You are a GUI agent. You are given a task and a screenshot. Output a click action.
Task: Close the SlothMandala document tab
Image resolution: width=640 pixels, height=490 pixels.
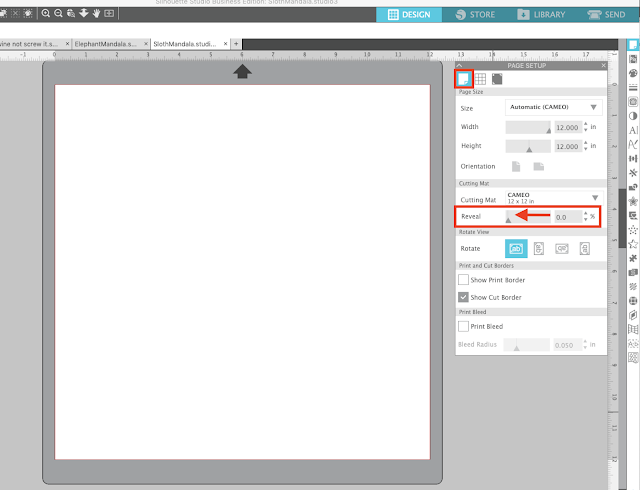225,44
